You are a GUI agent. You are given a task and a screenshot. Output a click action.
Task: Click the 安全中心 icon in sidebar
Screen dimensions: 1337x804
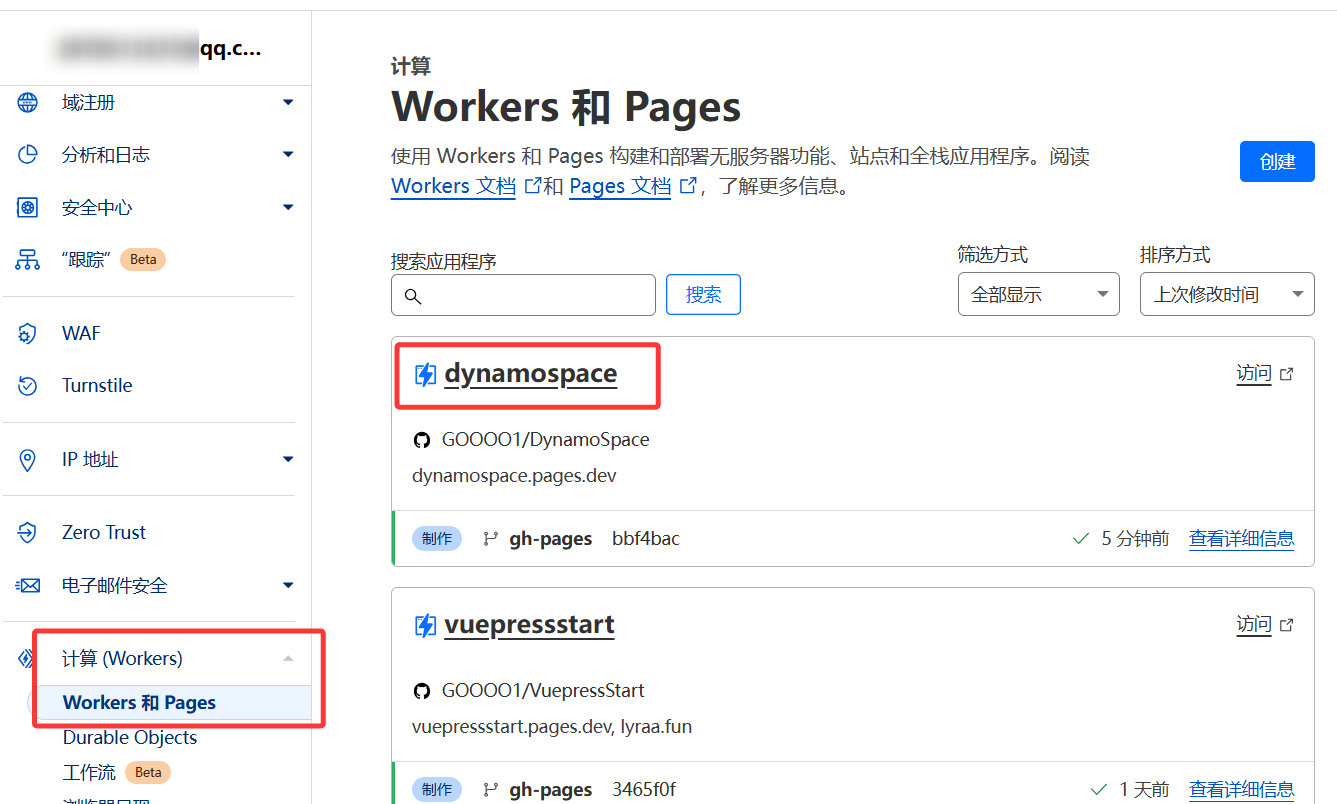click(x=28, y=207)
